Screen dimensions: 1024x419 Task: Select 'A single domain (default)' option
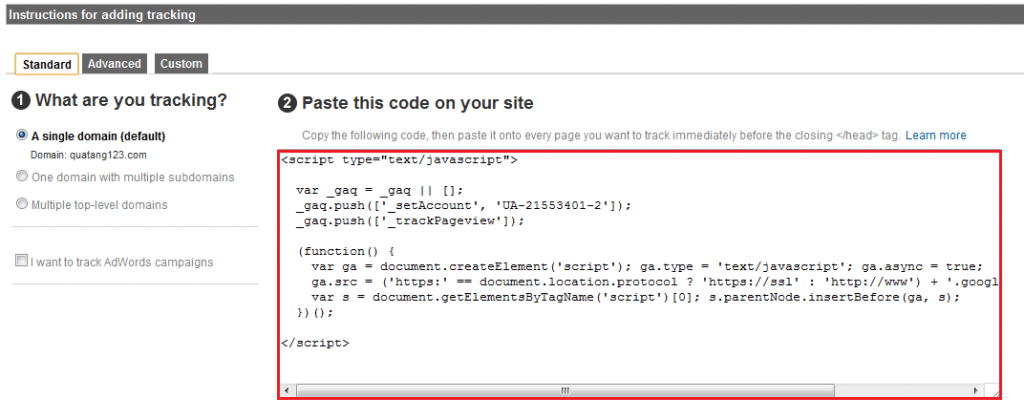coord(22,136)
